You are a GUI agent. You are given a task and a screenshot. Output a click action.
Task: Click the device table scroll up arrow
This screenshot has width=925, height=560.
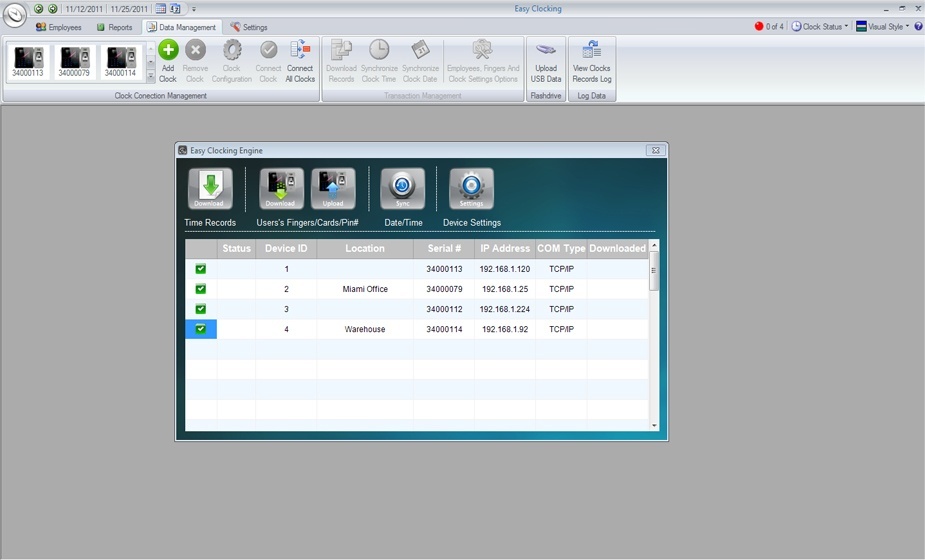tap(654, 245)
